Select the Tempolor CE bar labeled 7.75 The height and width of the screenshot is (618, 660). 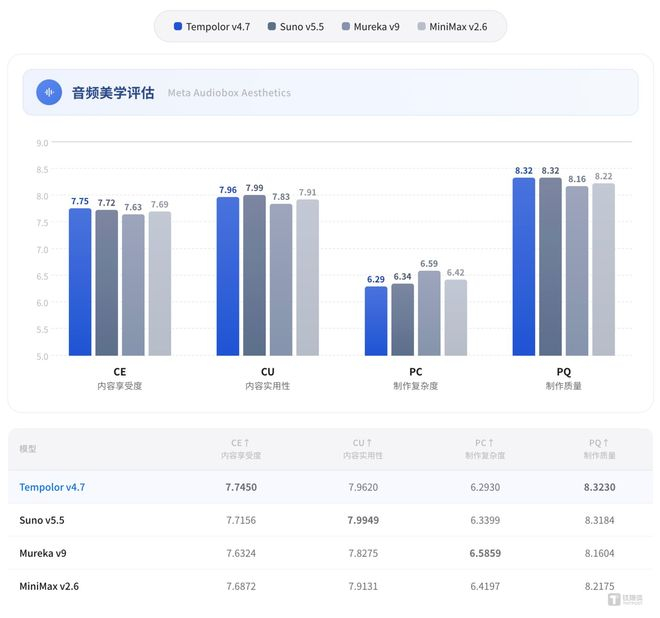pyautogui.click(x=80, y=282)
